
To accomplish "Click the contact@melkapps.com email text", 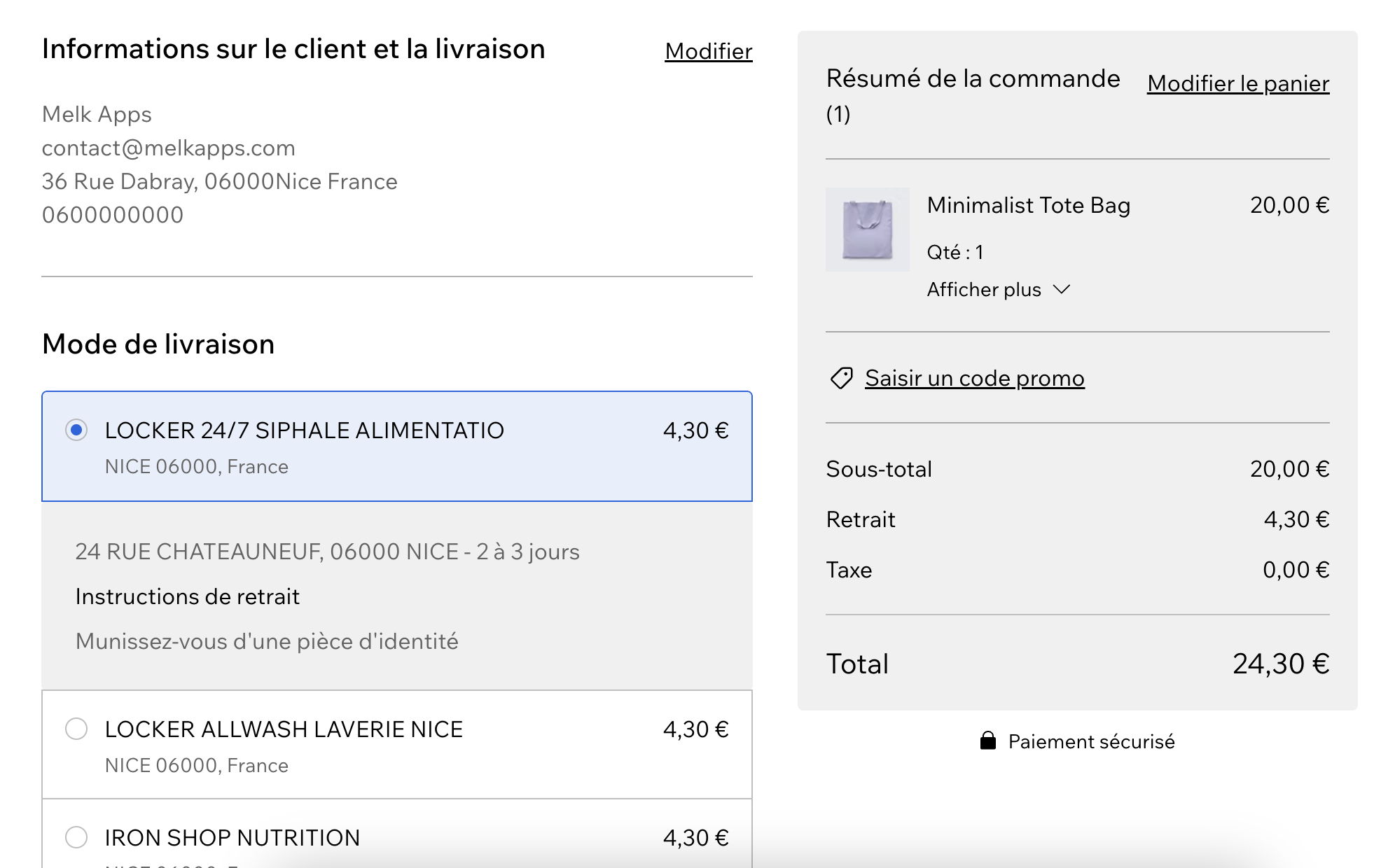I will click(x=168, y=148).
